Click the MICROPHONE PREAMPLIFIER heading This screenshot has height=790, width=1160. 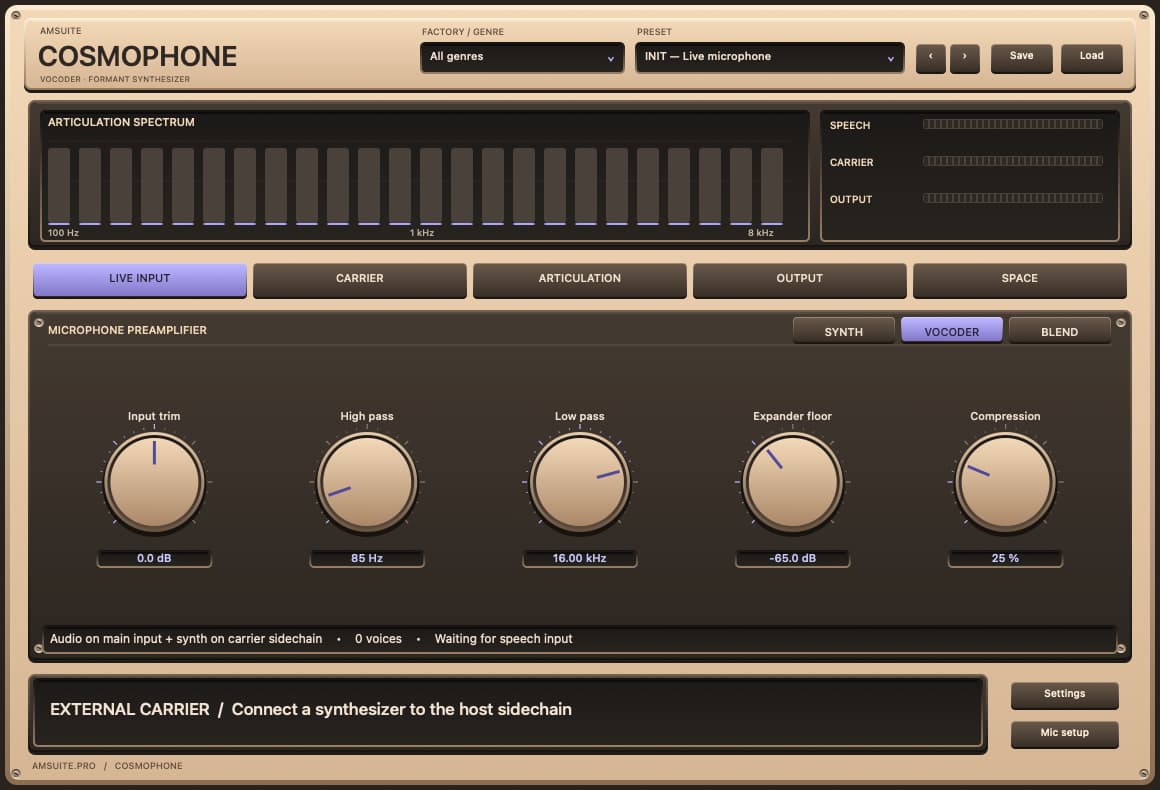coord(127,331)
